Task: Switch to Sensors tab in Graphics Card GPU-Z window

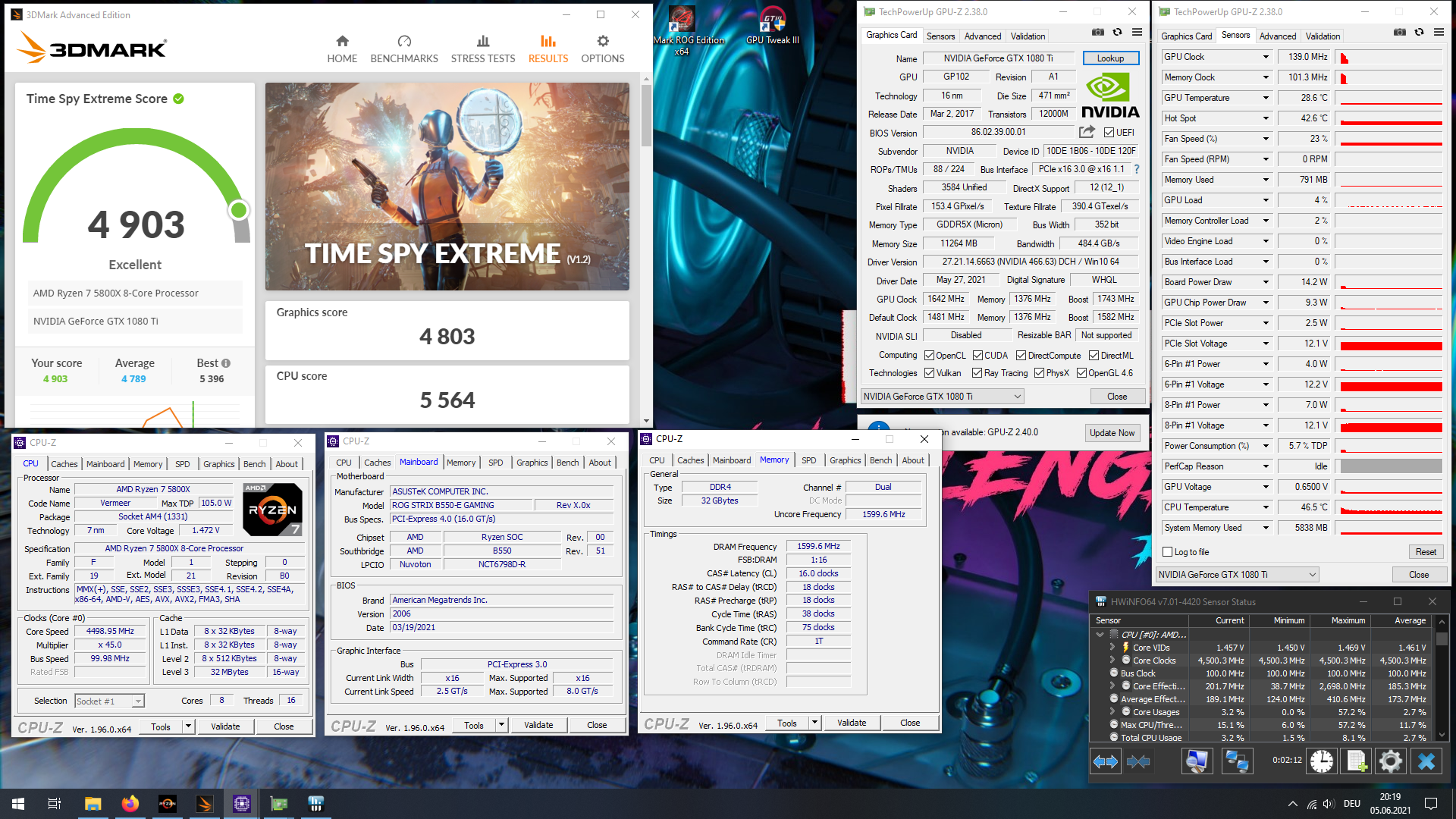Action: coord(940,36)
